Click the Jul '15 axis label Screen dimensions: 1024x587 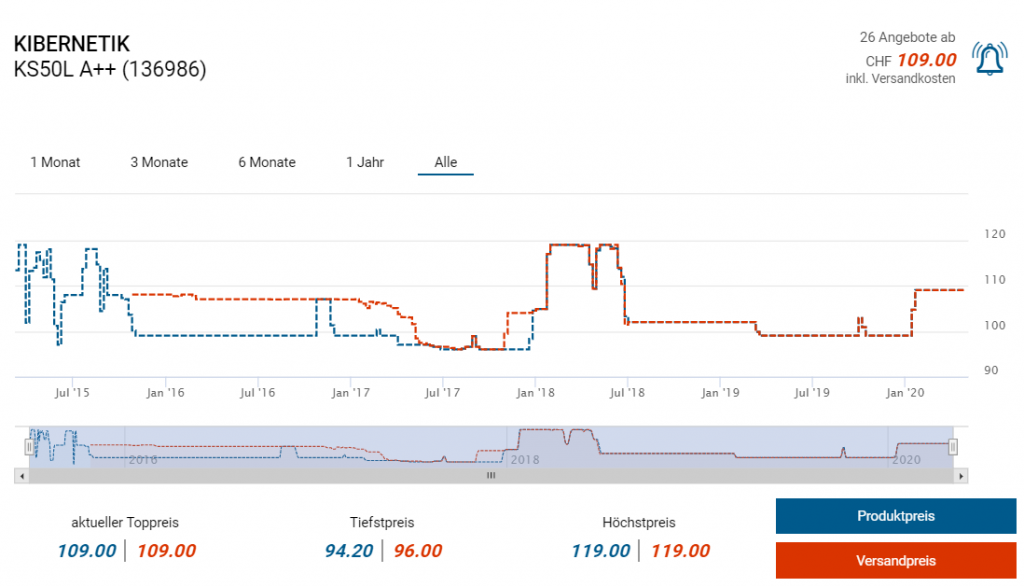(72, 392)
